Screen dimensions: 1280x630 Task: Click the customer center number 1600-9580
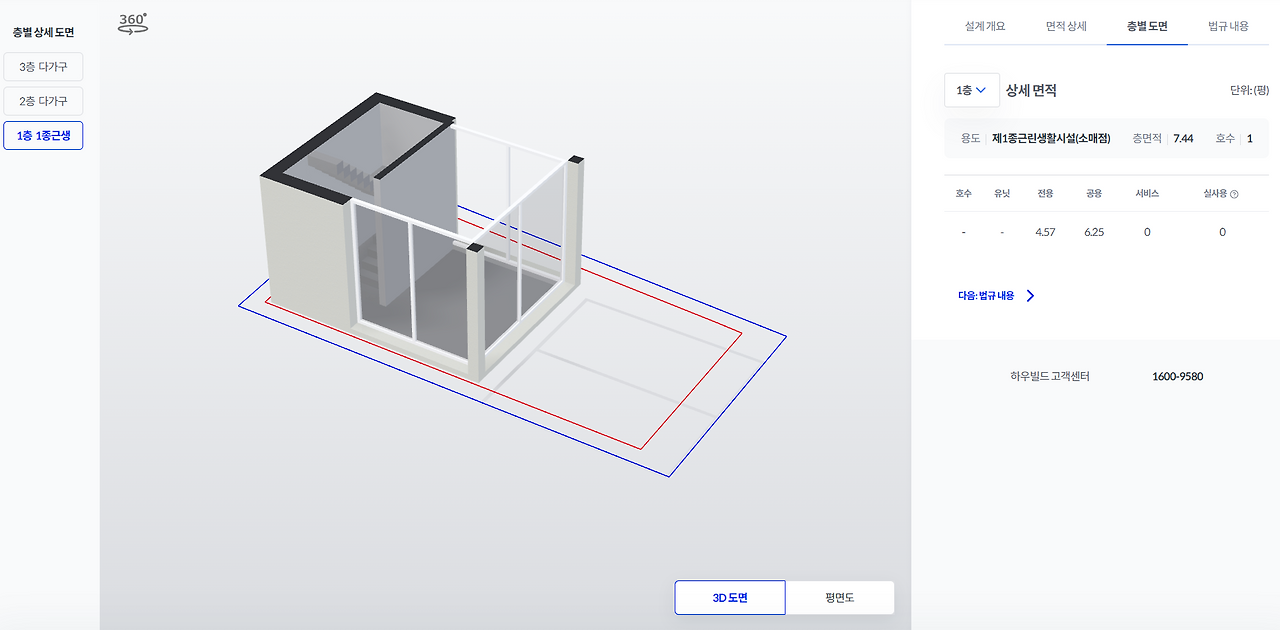pos(1177,376)
